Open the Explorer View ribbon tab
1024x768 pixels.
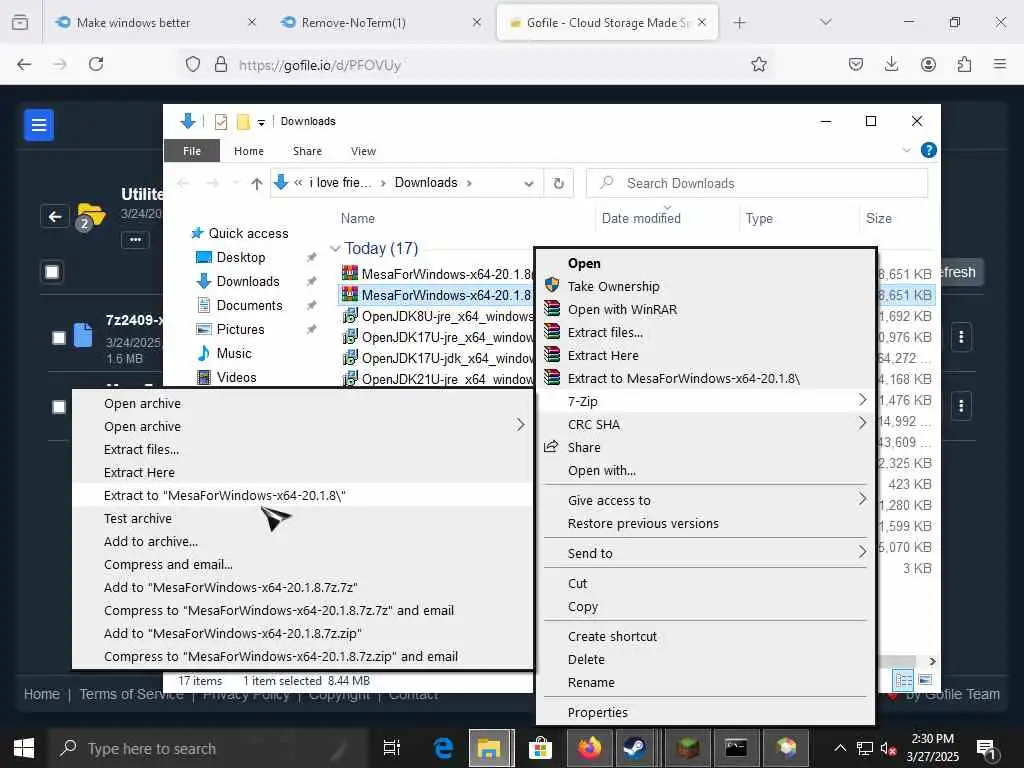(363, 151)
